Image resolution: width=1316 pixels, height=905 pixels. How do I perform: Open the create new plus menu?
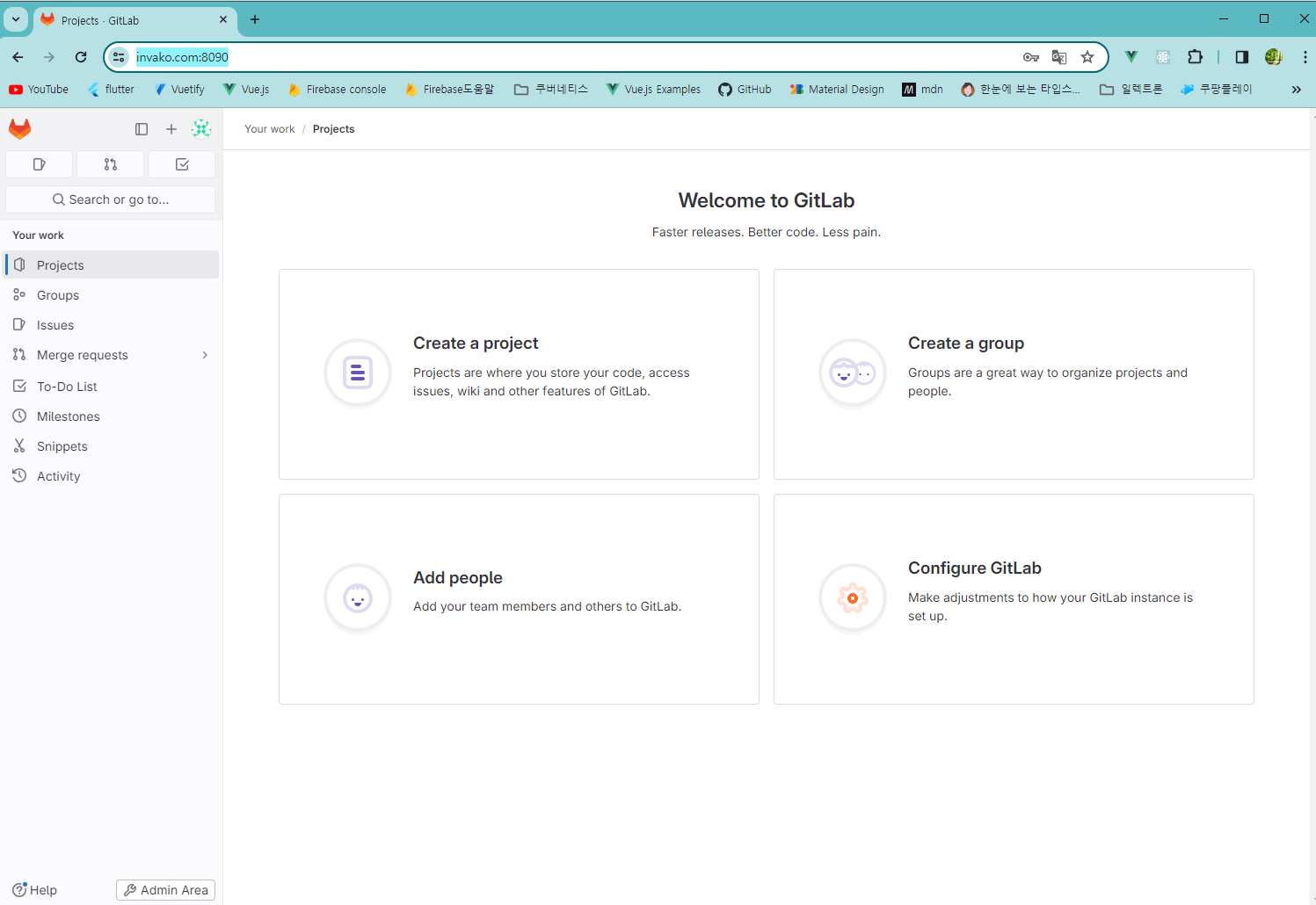coord(171,129)
